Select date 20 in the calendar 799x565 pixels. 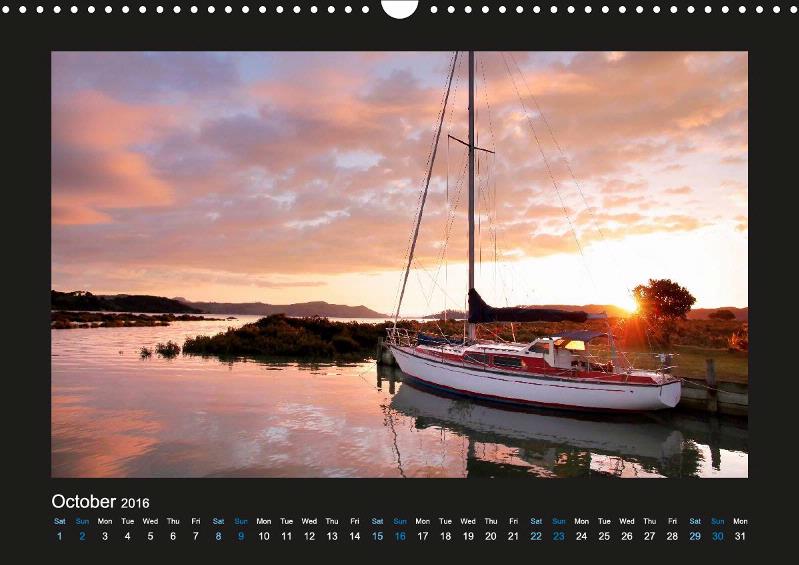click(x=491, y=536)
